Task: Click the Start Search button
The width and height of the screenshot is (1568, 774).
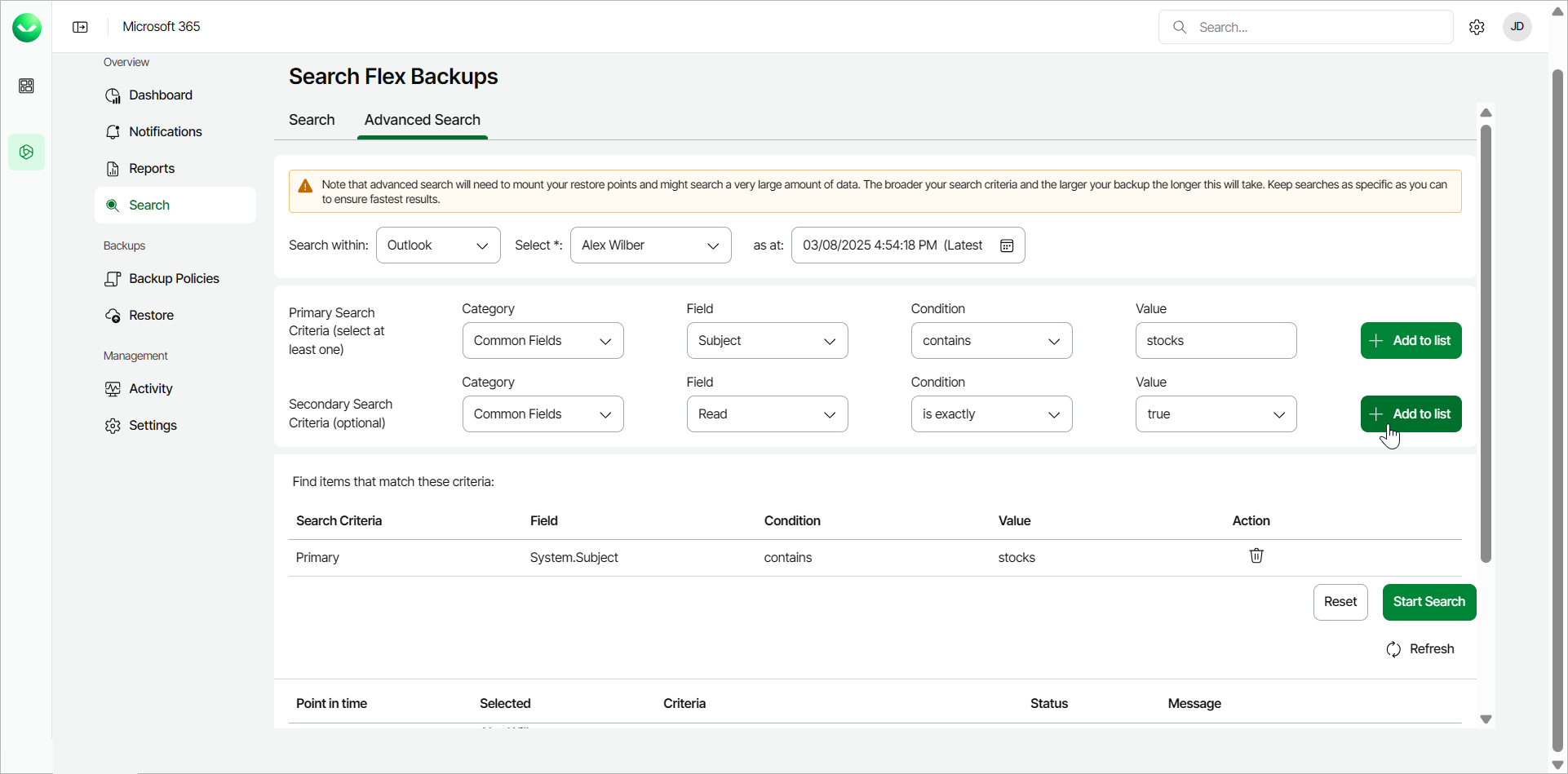Action: point(1428,602)
